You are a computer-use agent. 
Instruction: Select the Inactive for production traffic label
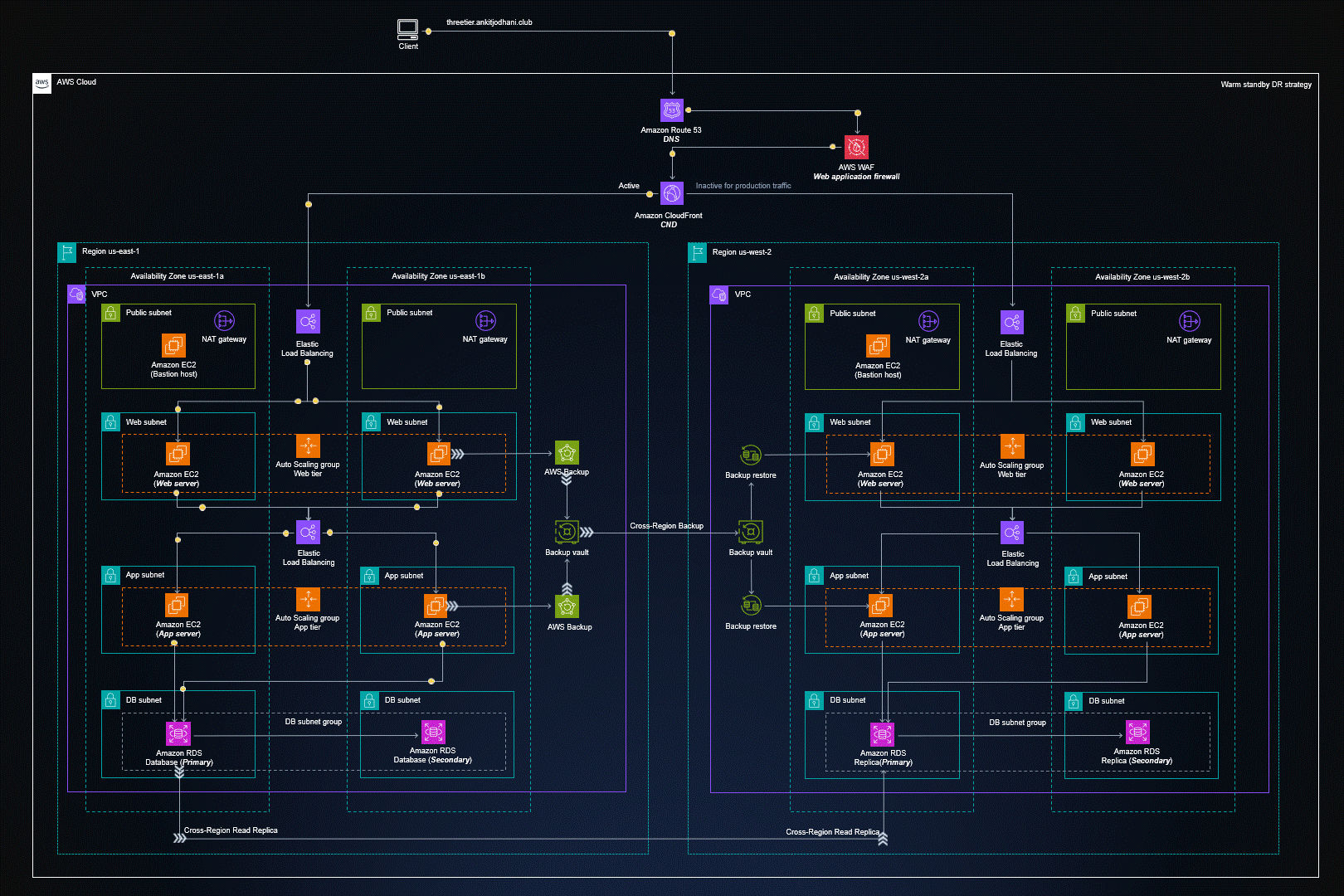[743, 186]
